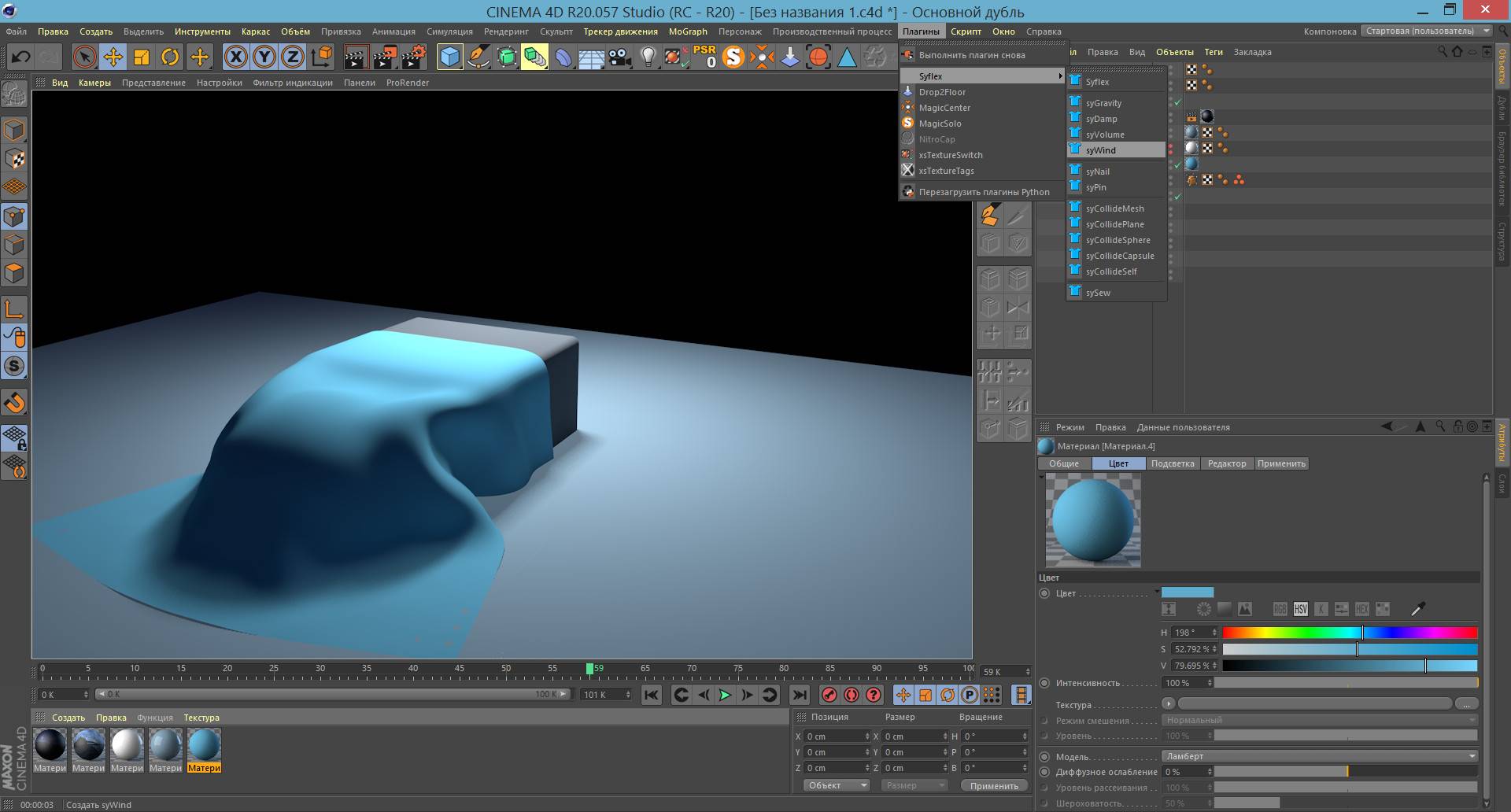Click Перезагрузить плагины Python
Viewport: 1511px width, 812px height.
[x=981, y=192]
